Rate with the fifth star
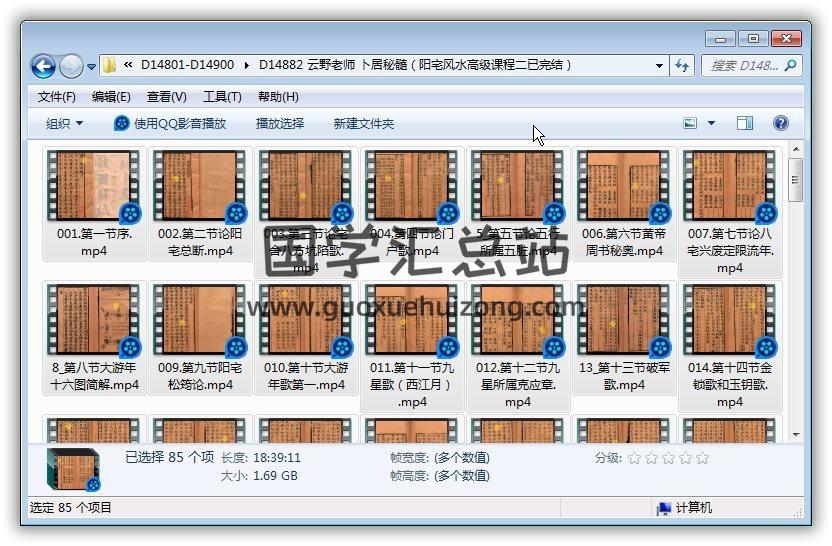Screen dimensions: 832x546 [x=702, y=457]
